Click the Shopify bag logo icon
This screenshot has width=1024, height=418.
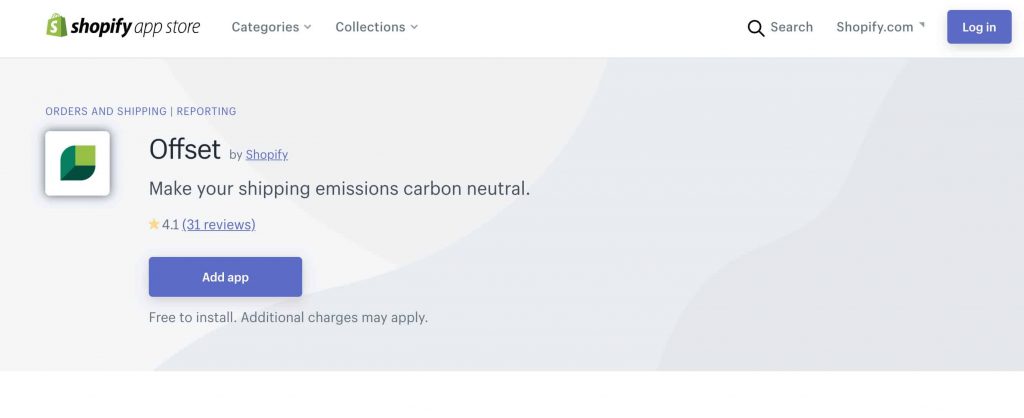pos(56,25)
